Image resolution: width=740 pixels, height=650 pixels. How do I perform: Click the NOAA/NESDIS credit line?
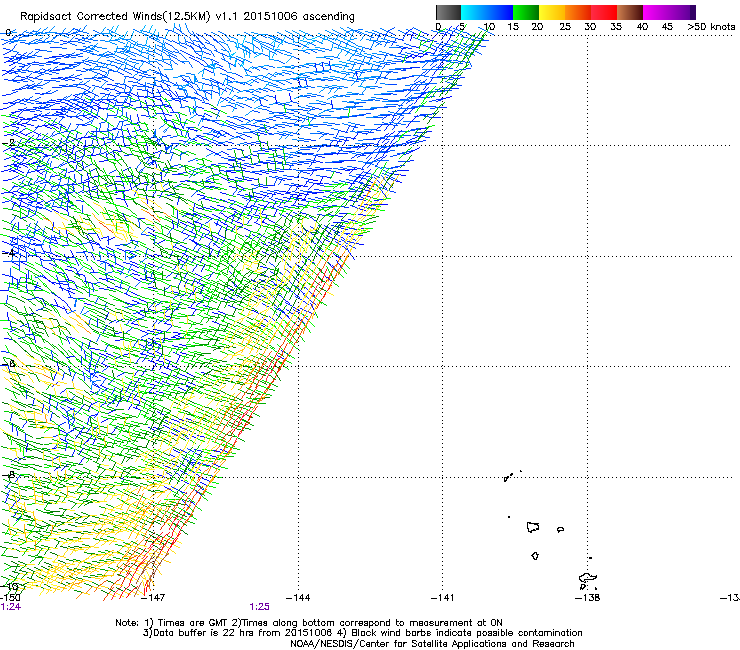[x=432, y=644]
